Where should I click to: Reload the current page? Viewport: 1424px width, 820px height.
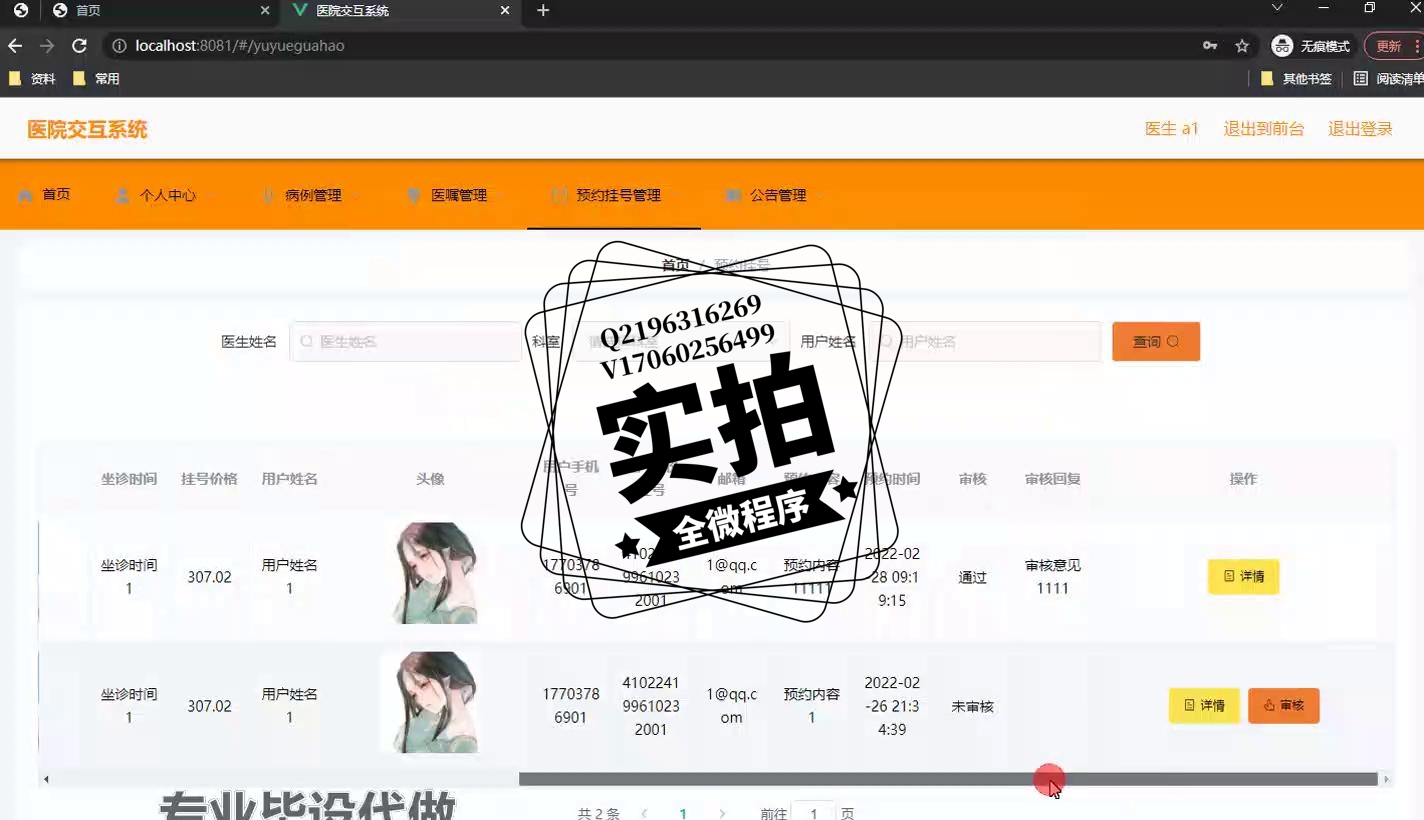click(80, 46)
